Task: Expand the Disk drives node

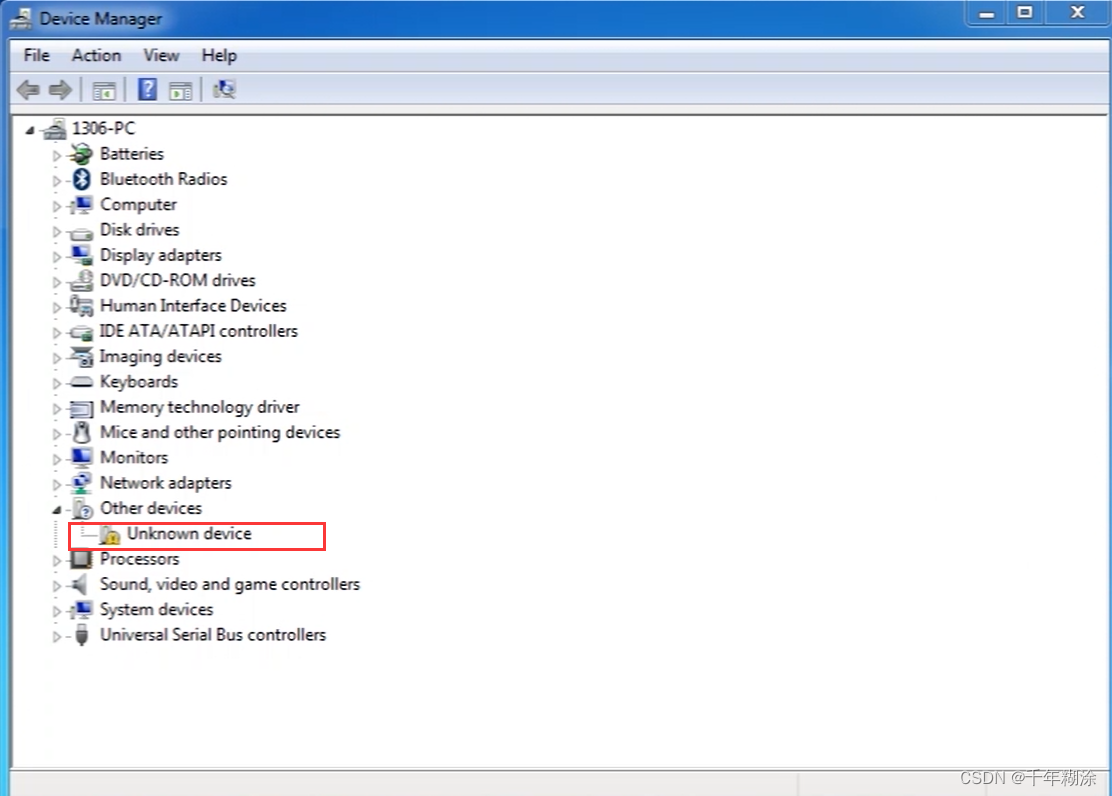Action: tap(57, 231)
